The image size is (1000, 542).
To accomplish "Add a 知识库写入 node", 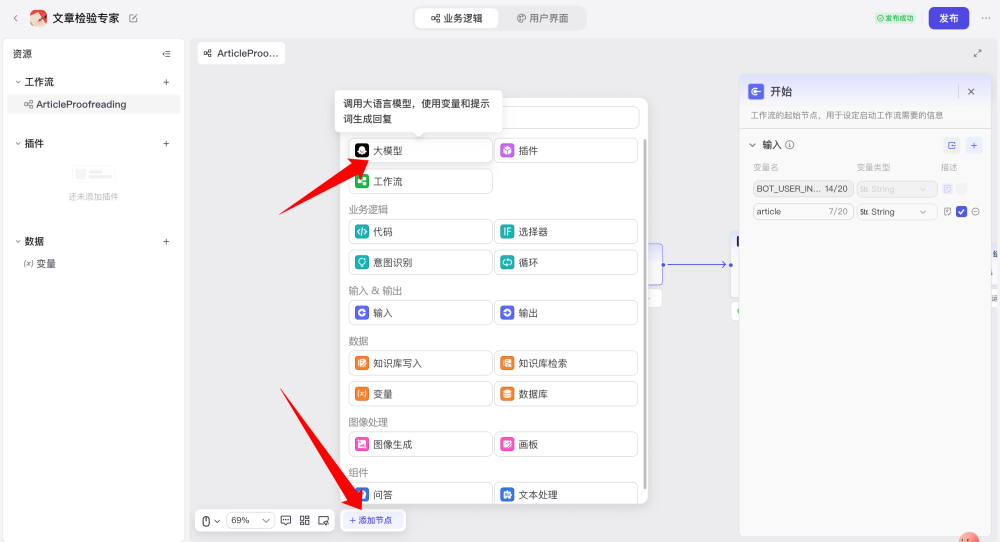I will pos(420,363).
